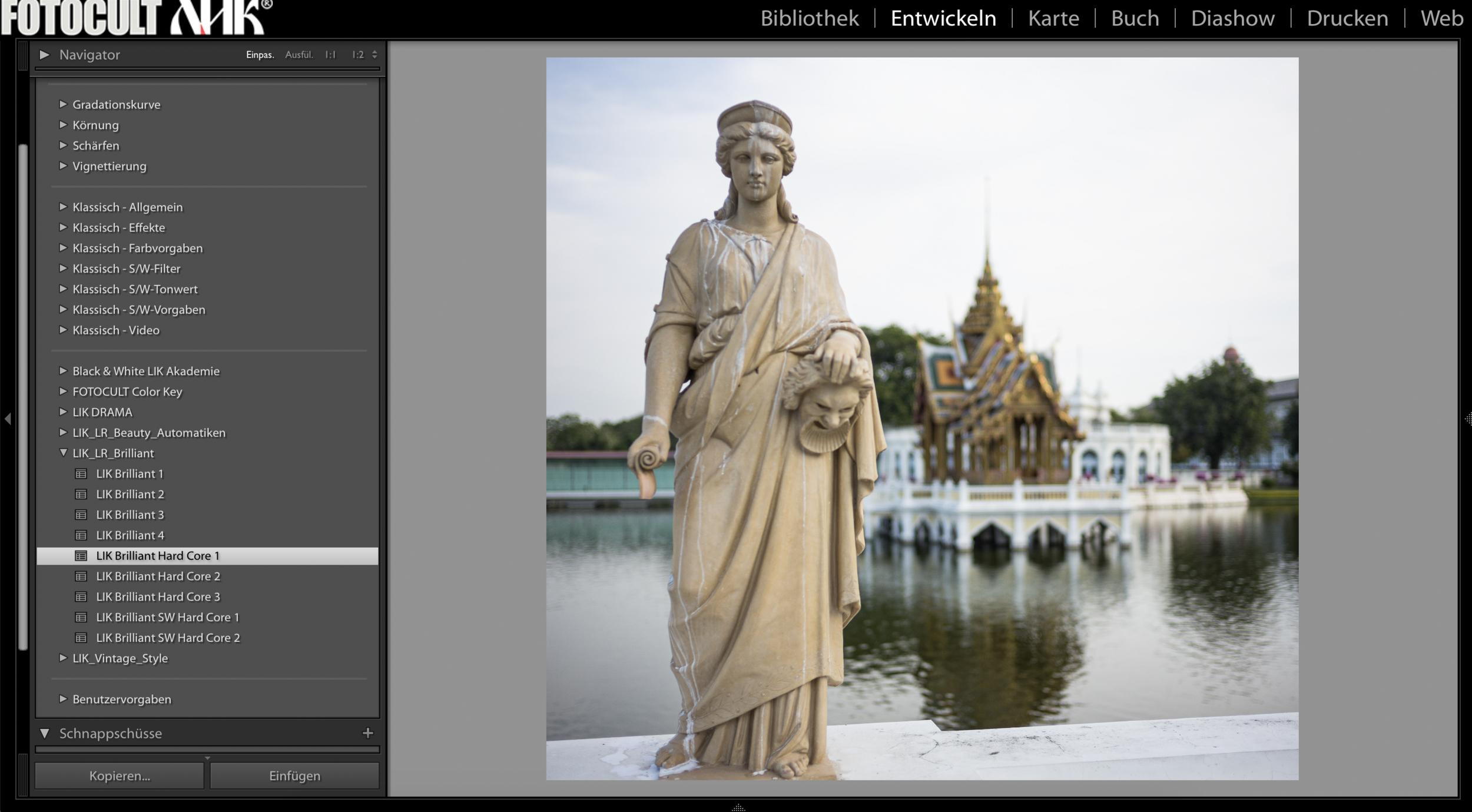Click the LIK Brilliant SW Hard Core 1 preset icon
The image size is (1472, 812).
81,617
